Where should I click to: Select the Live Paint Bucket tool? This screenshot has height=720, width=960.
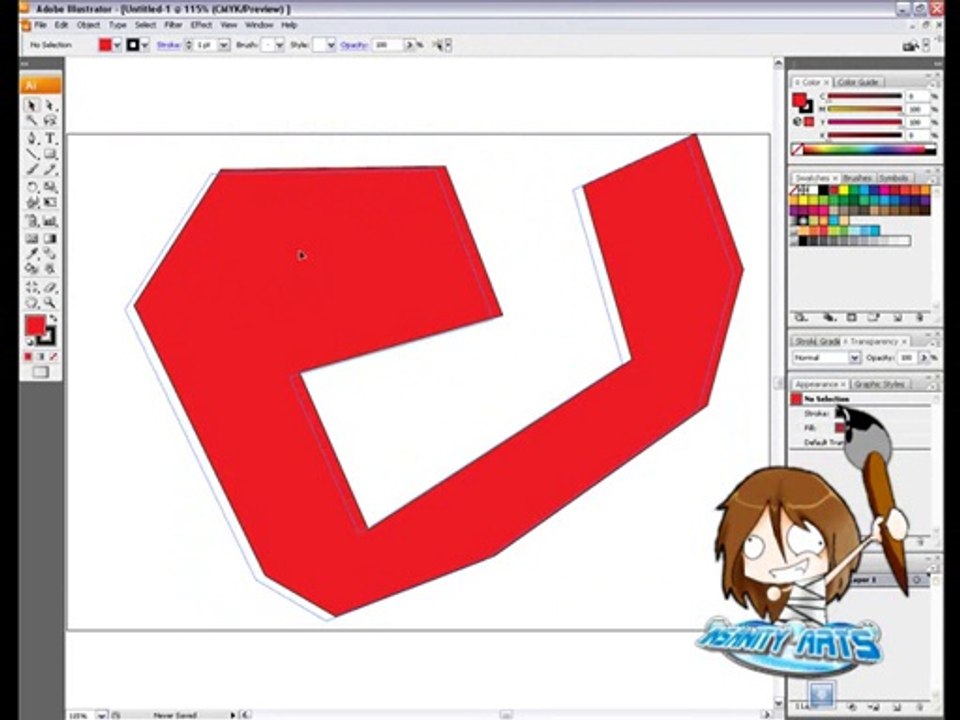(x=32, y=269)
